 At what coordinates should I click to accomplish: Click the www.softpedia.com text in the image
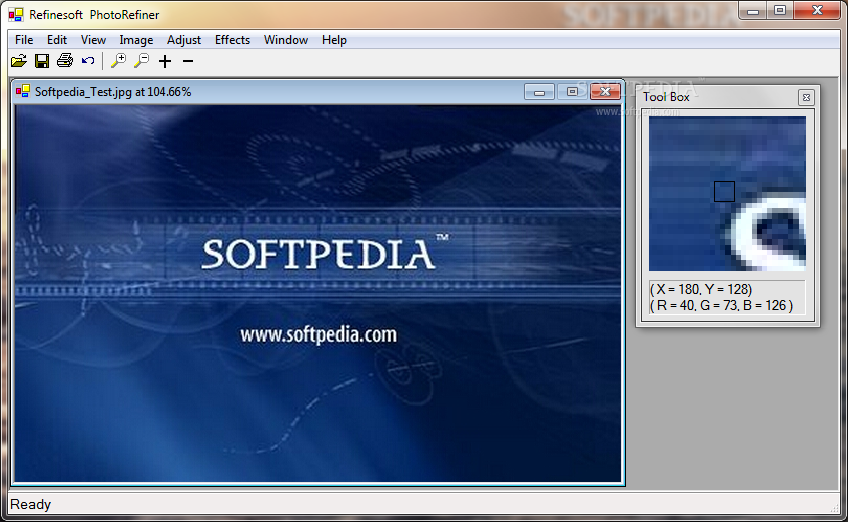coord(319,335)
